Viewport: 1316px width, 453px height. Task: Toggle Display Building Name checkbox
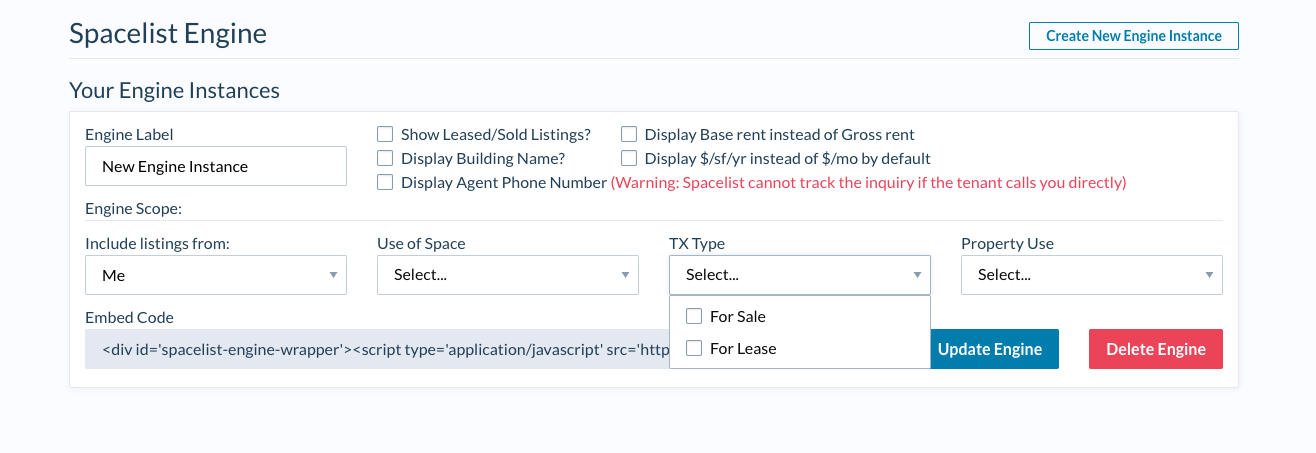point(385,158)
